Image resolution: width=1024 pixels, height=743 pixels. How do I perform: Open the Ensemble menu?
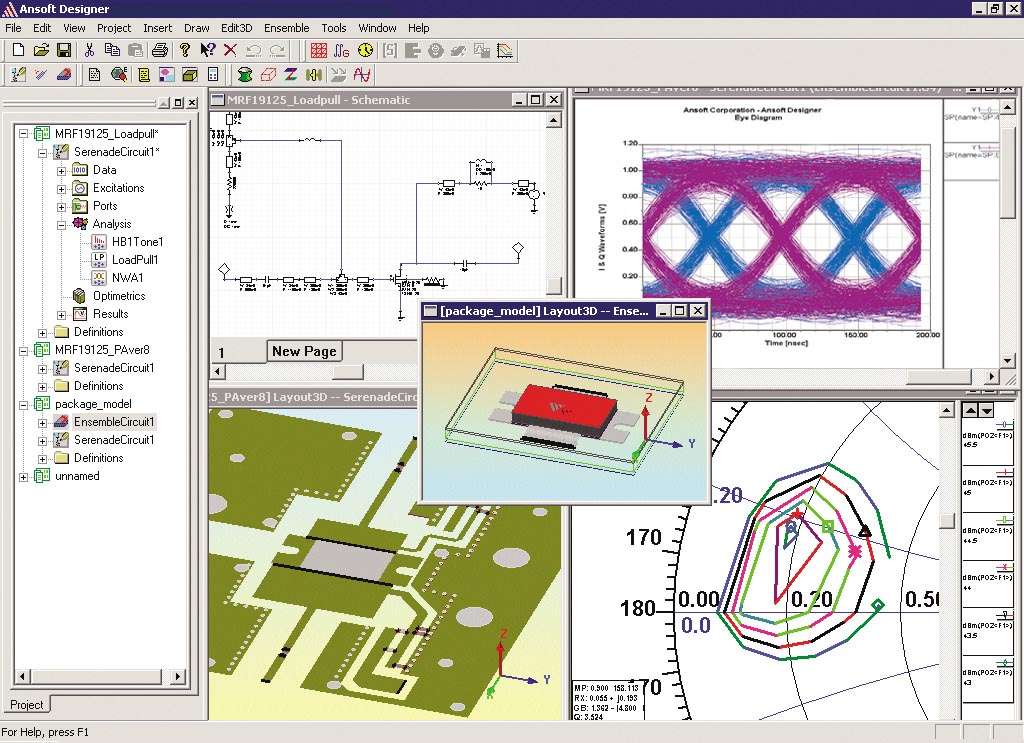point(287,28)
